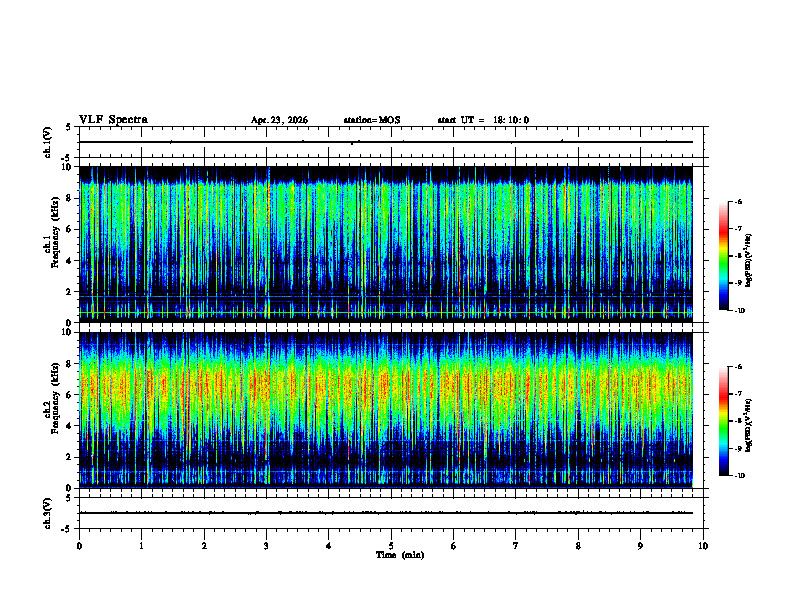Click the 10 minute tick label on time axis
The width and height of the screenshot is (792, 612).
[703, 546]
